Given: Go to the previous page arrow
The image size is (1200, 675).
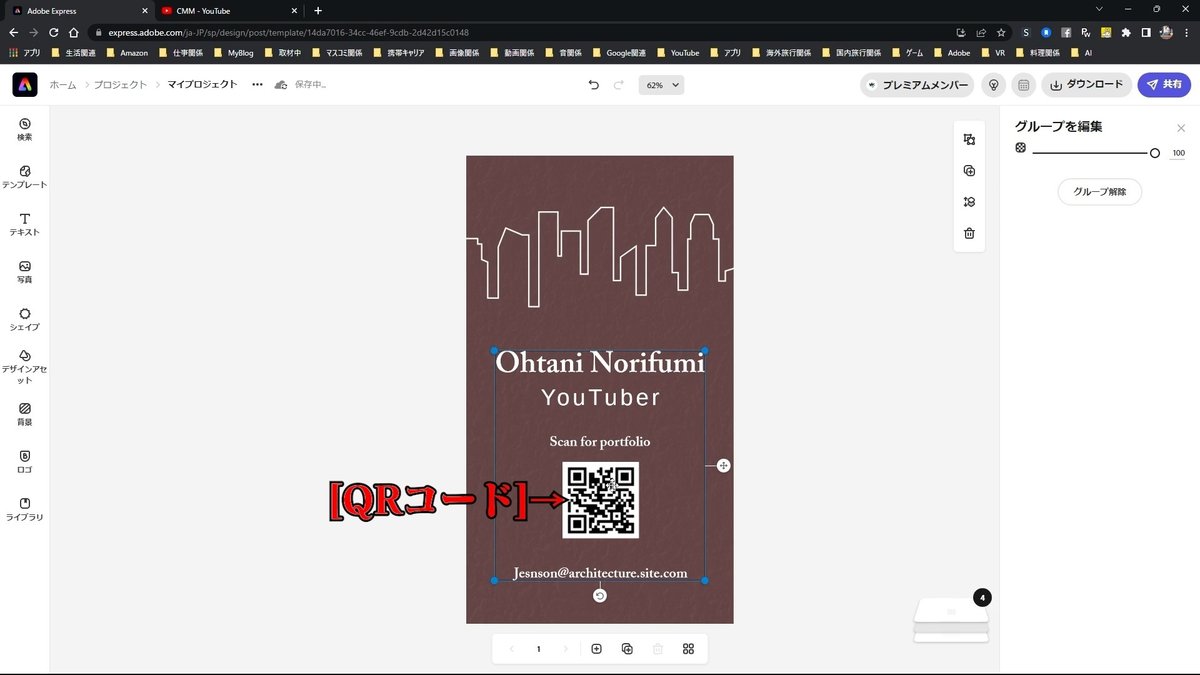Looking at the screenshot, I should point(511,649).
